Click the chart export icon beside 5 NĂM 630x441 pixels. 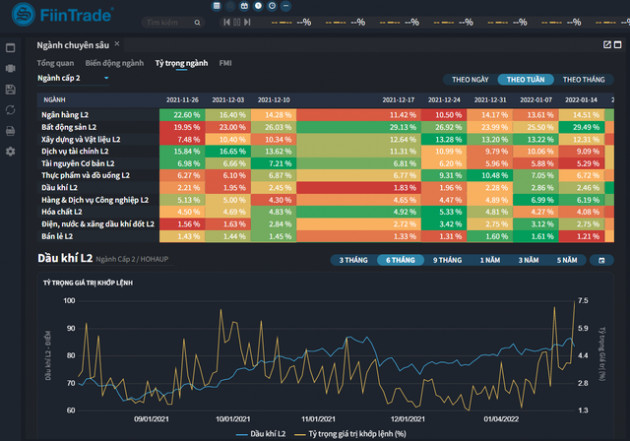point(601,260)
